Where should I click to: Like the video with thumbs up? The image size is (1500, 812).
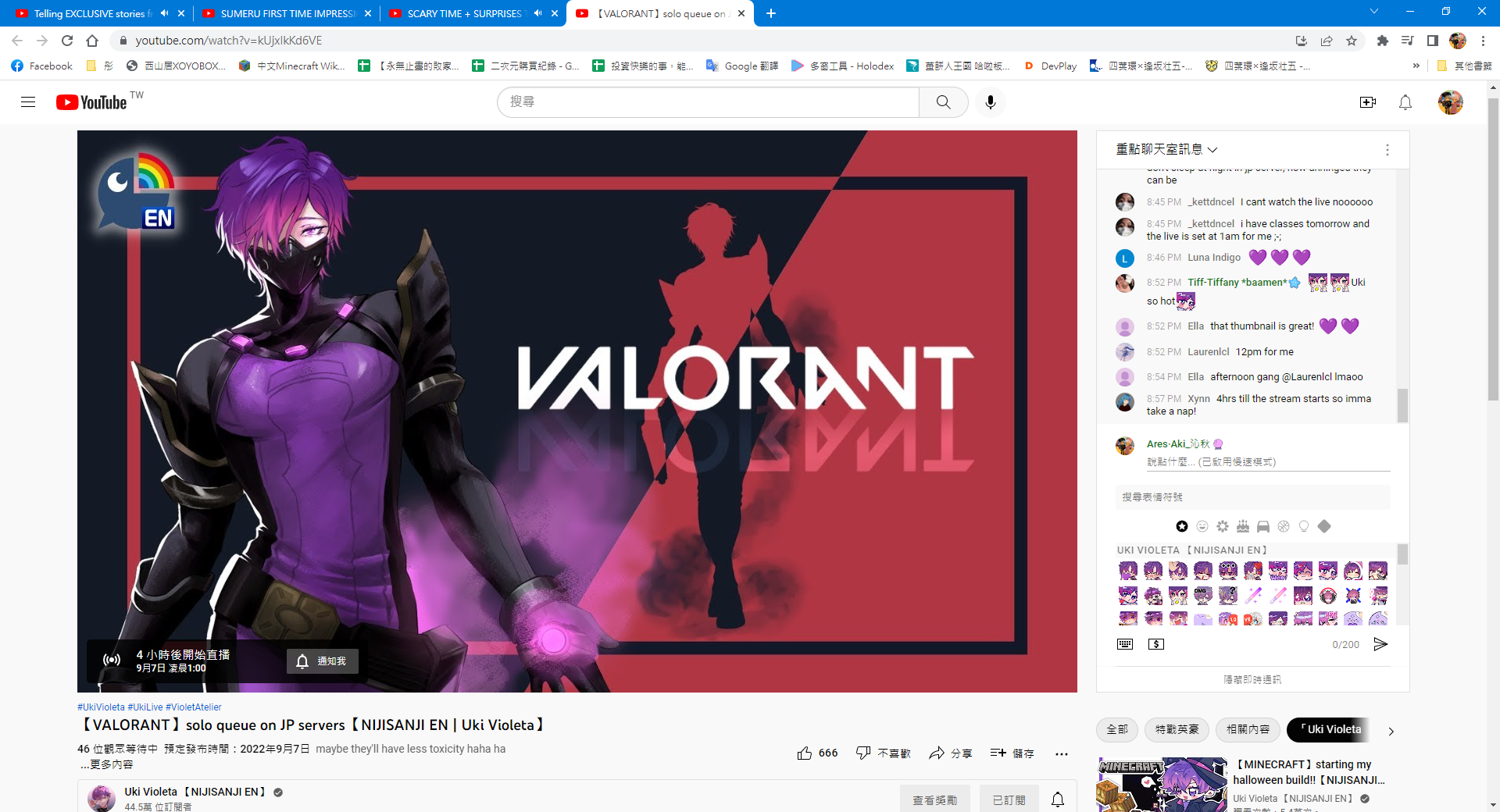coord(816,753)
